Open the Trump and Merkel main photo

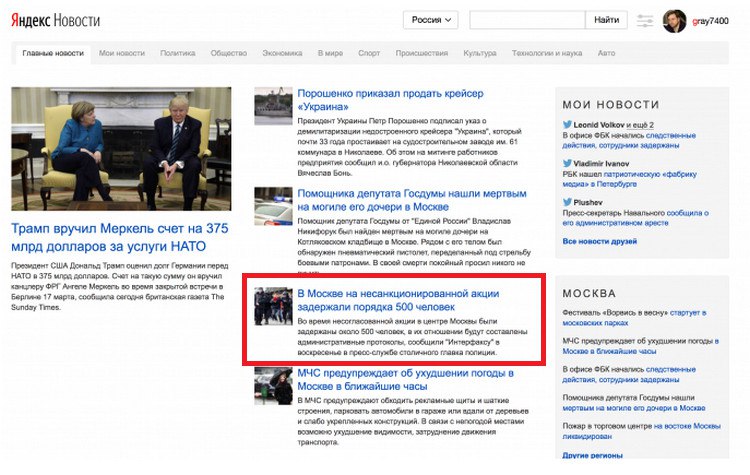[121, 149]
